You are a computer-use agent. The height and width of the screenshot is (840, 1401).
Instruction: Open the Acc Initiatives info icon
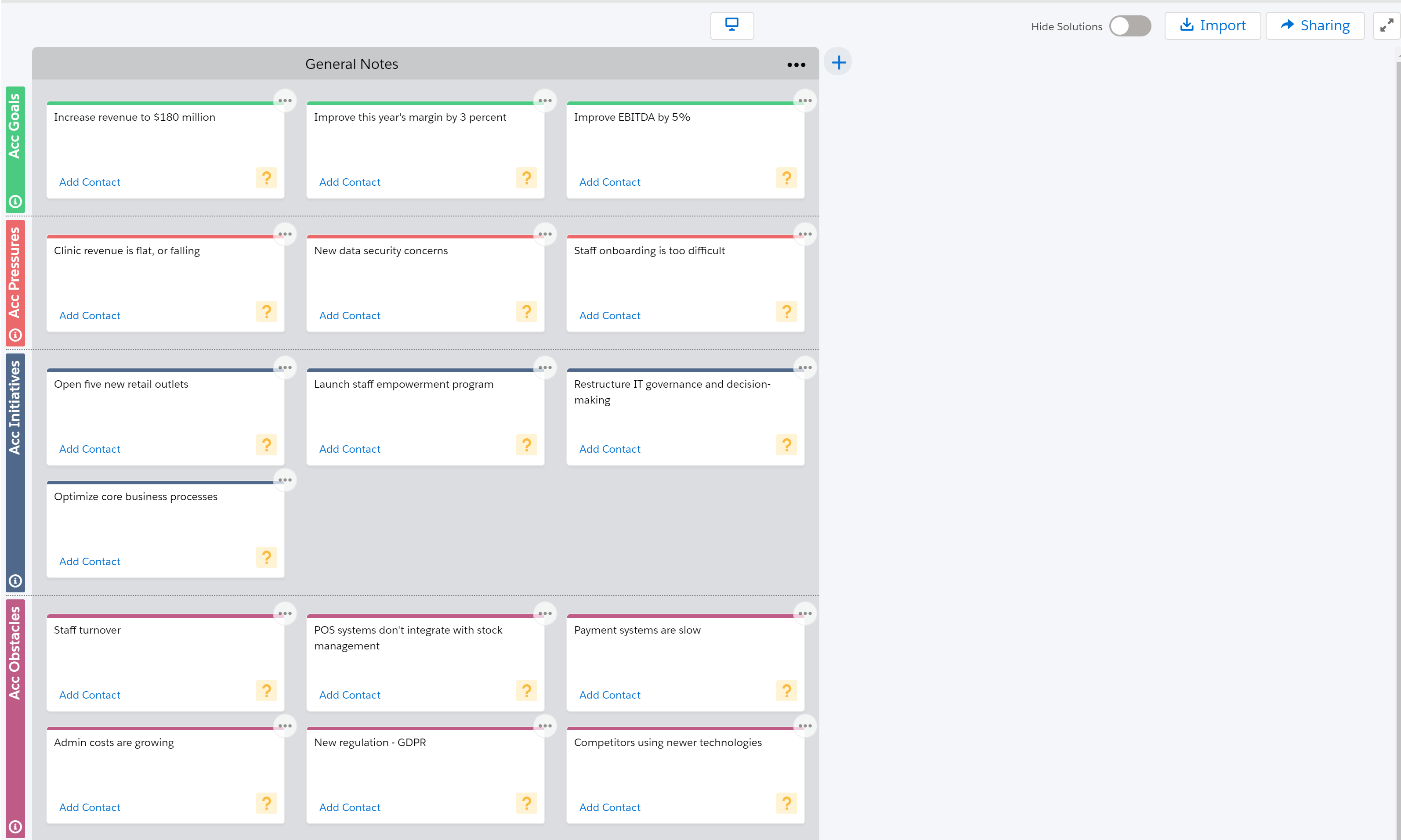15,581
